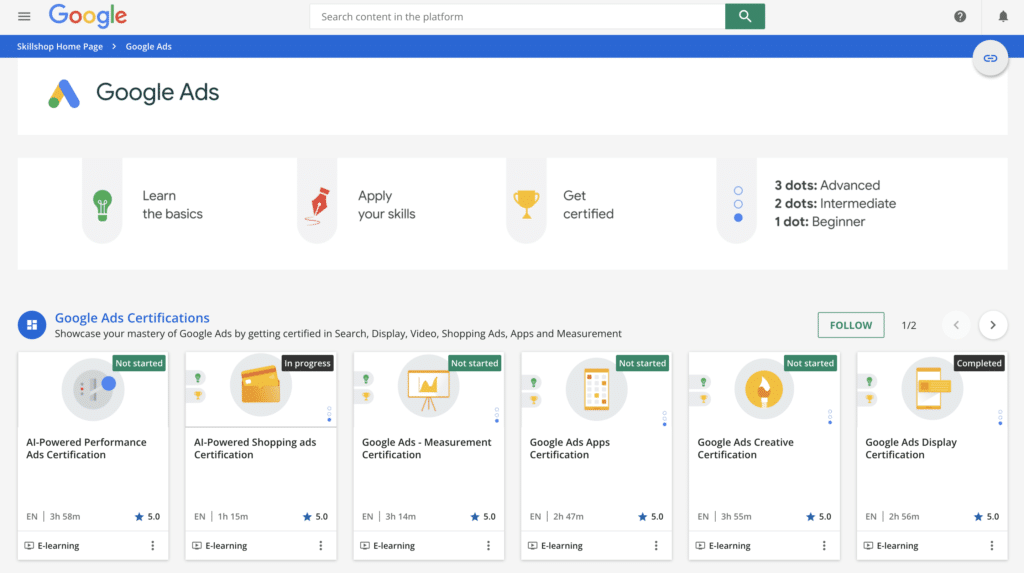Click the Google Ads breadcrumb
This screenshot has height=573, width=1024.
pyautogui.click(x=148, y=46)
